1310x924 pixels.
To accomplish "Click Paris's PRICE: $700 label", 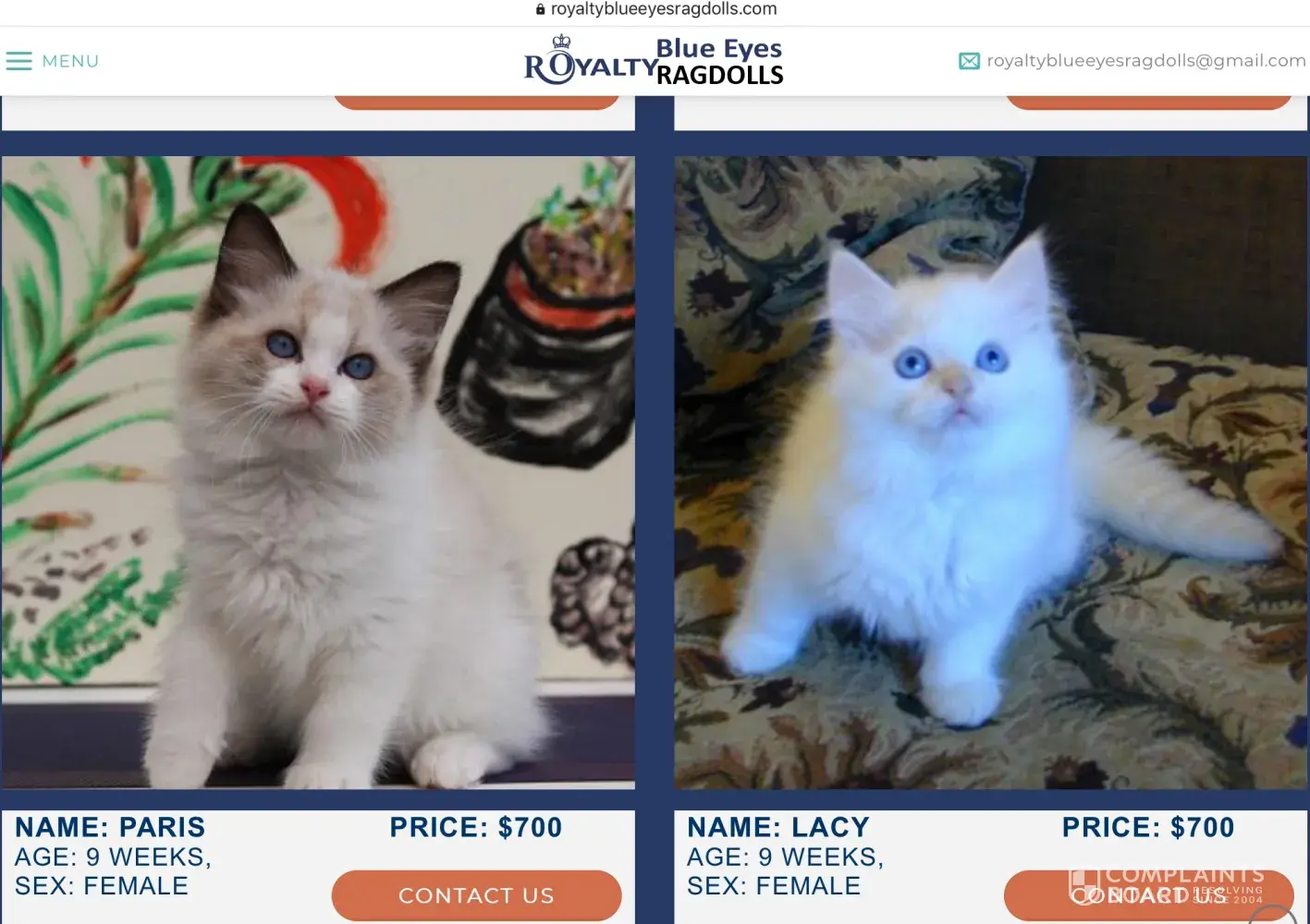I will pos(476,827).
